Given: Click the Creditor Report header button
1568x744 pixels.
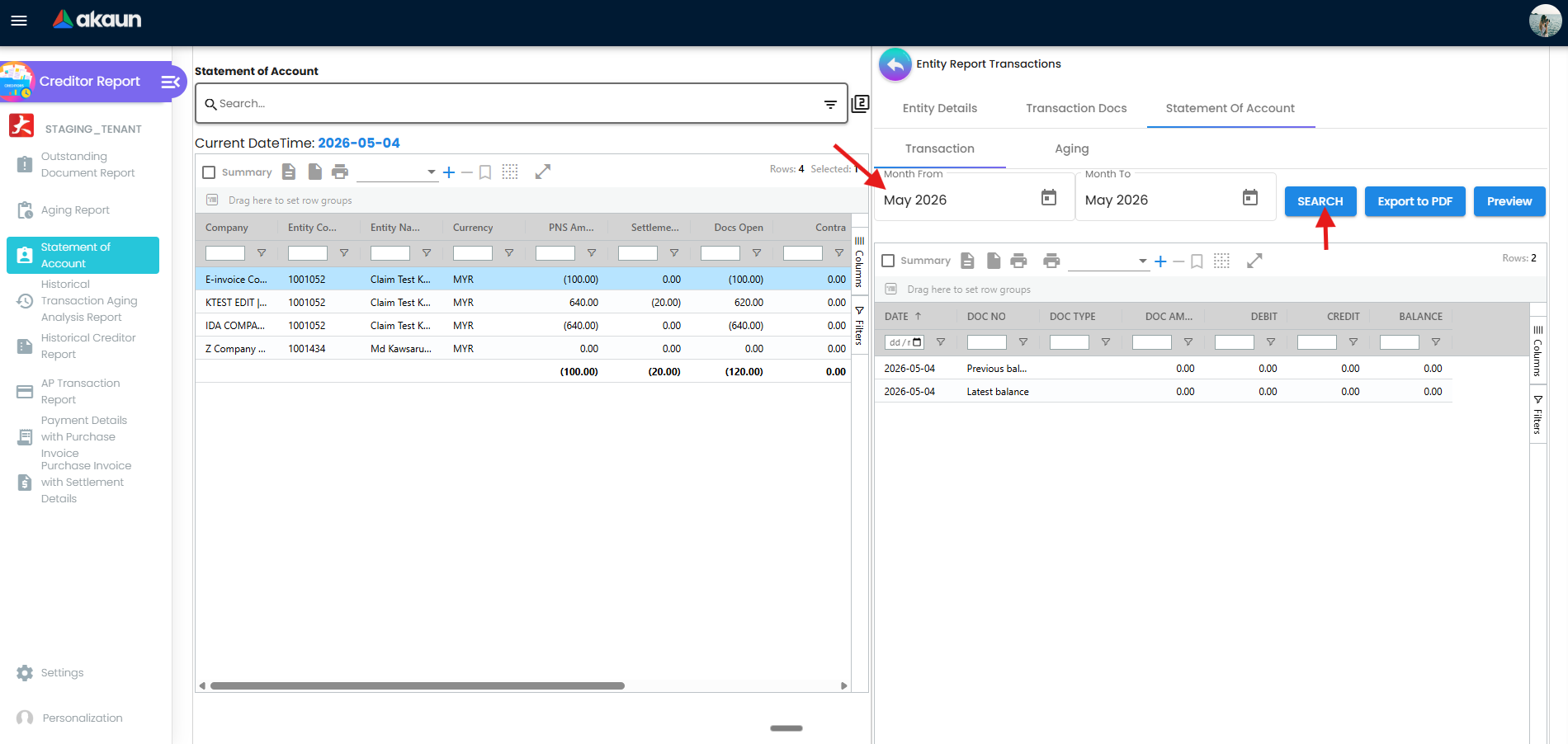Looking at the screenshot, I should point(89,82).
